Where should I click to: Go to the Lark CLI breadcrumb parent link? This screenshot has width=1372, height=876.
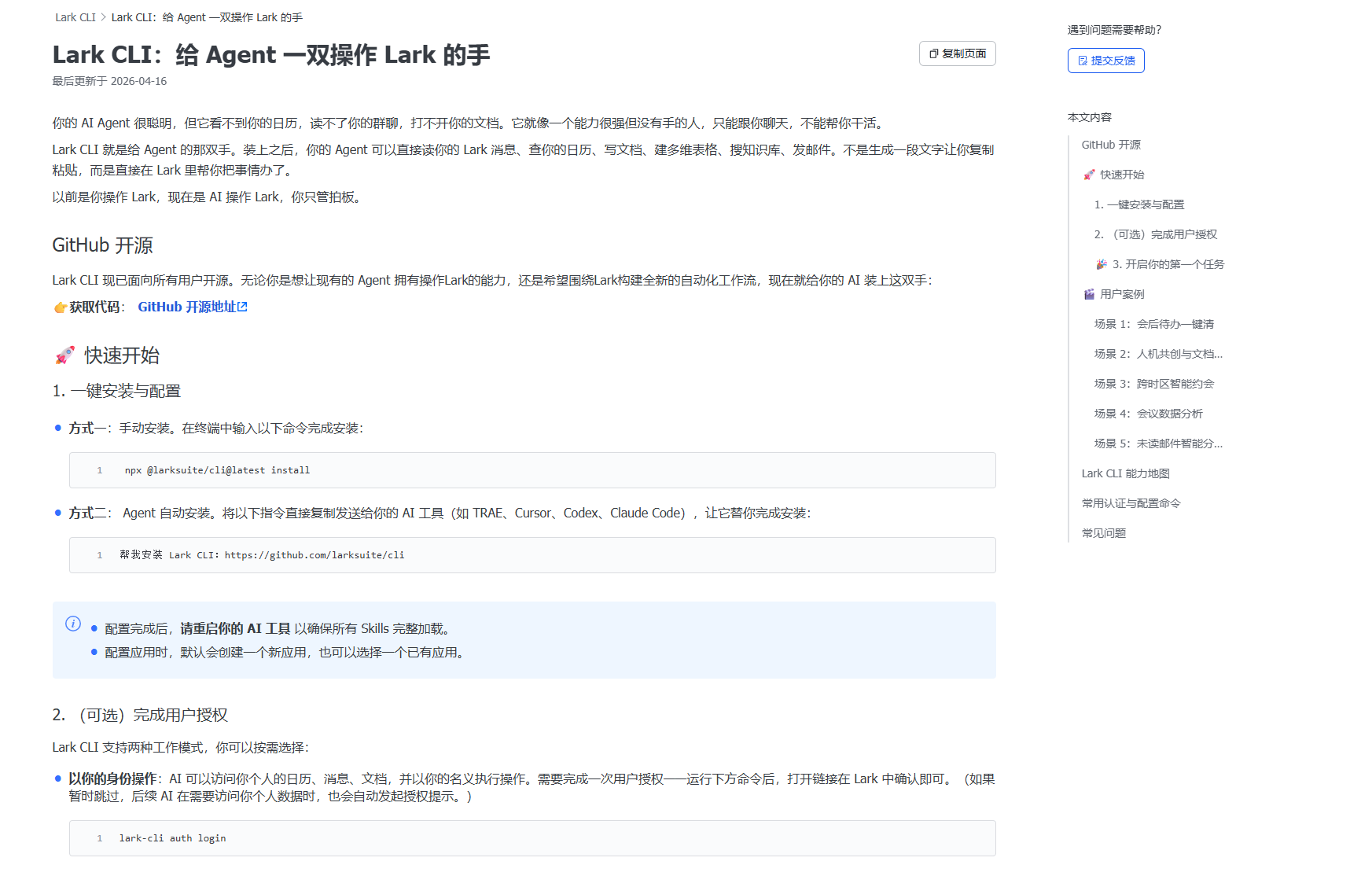75,17
